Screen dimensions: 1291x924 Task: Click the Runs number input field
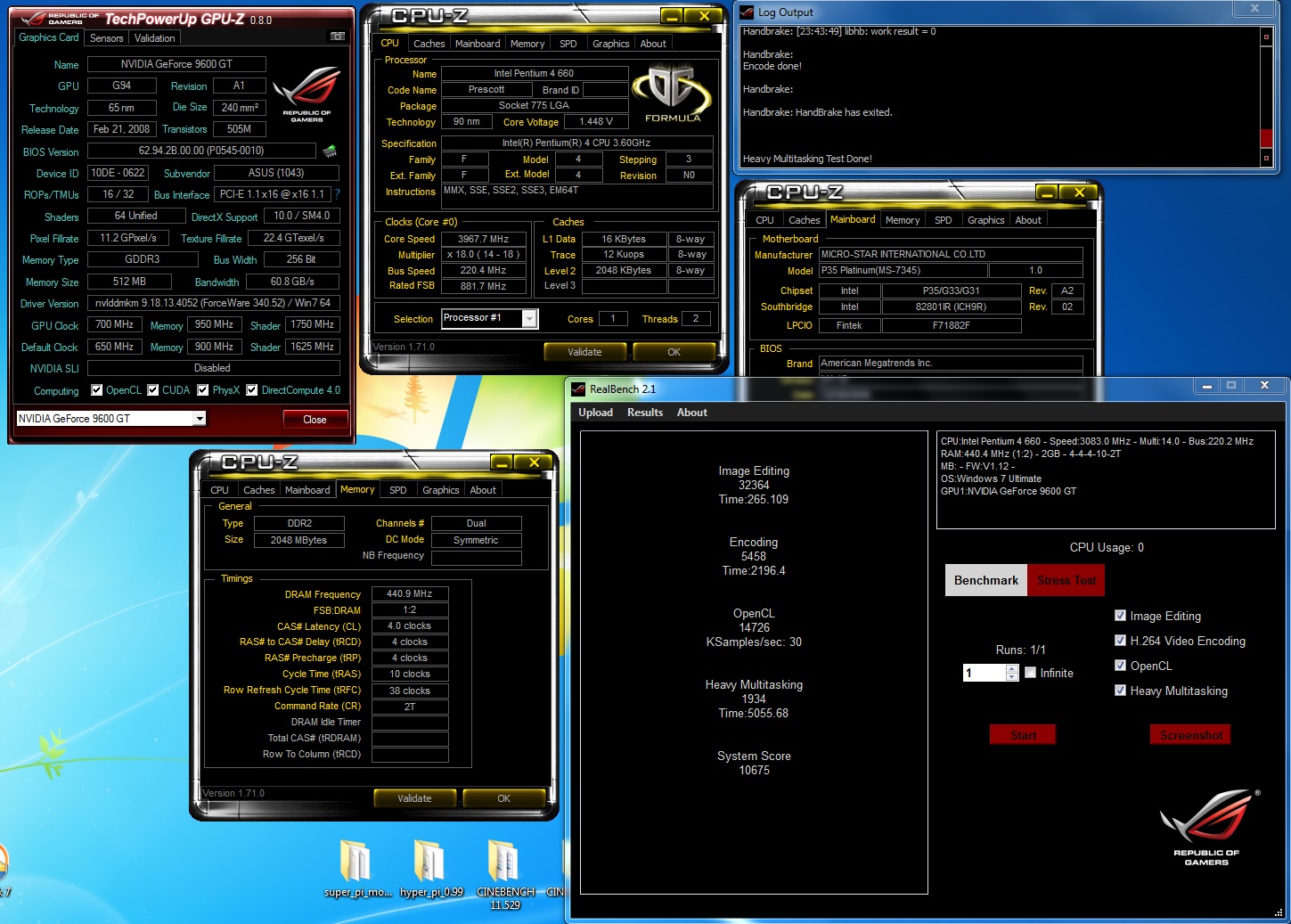985,673
